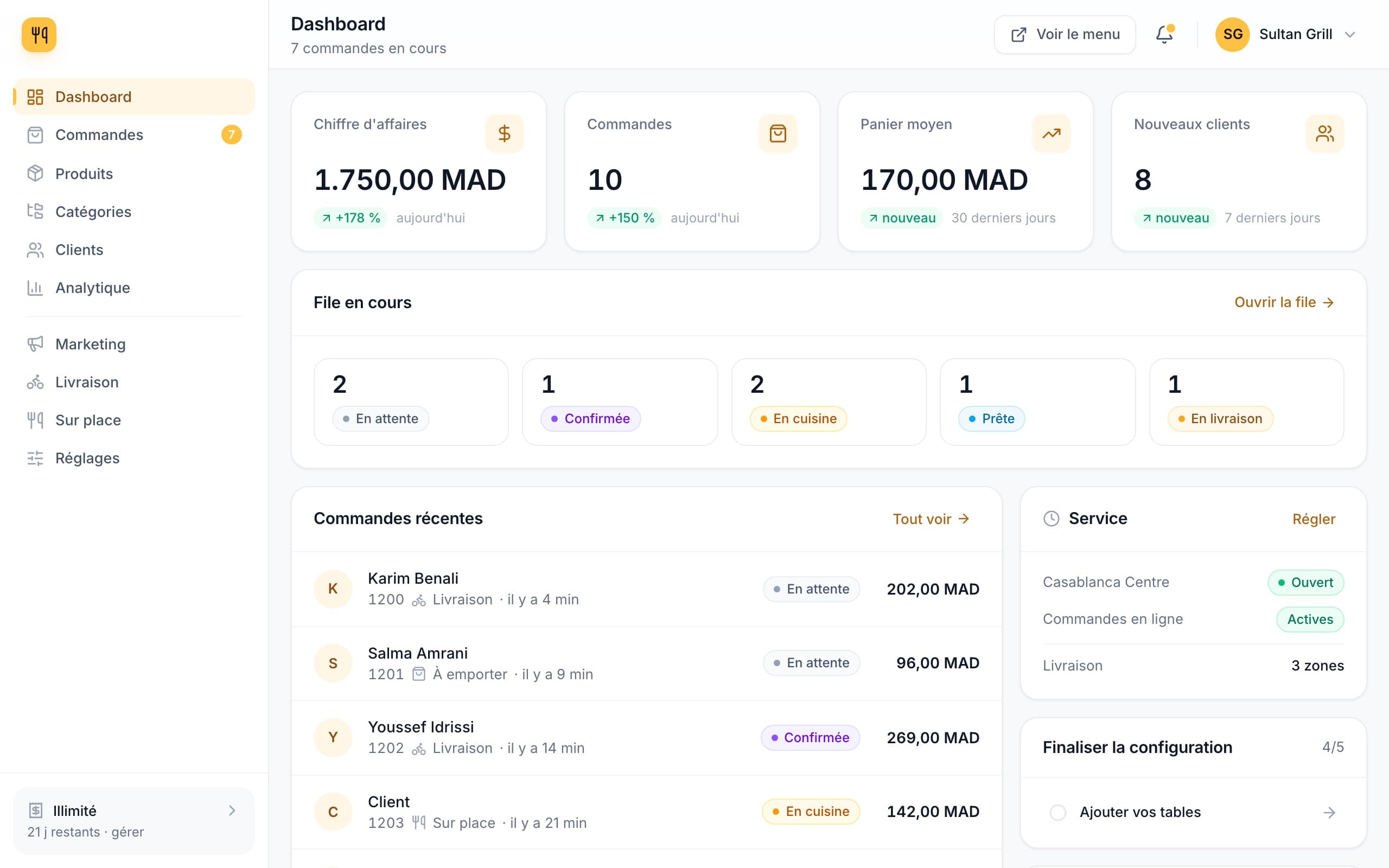This screenshot has height=868, width=1389.
Task: Click the K avatar for Karim Benali
Action: (333, 589)
